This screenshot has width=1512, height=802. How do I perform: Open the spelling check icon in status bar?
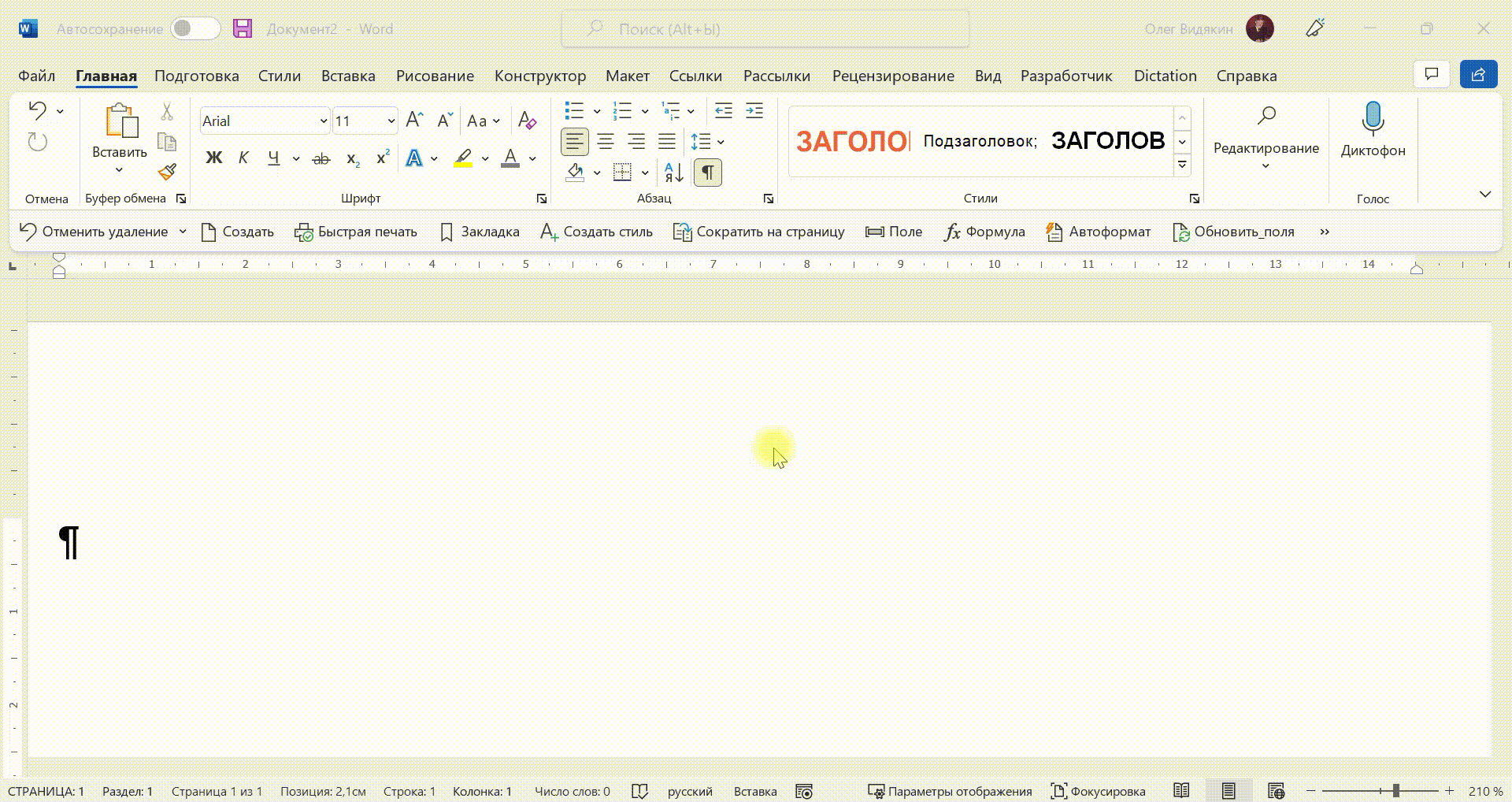point(639,791)
